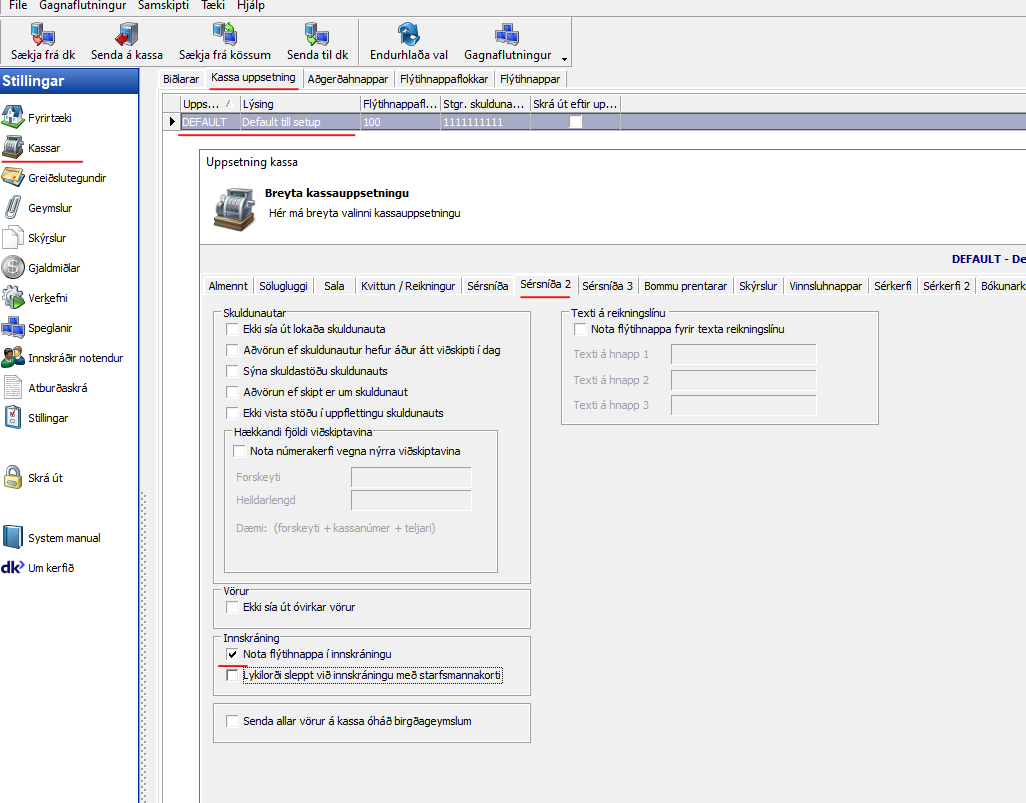Click the Endurhlaða val refresh icon

[408, 35]
